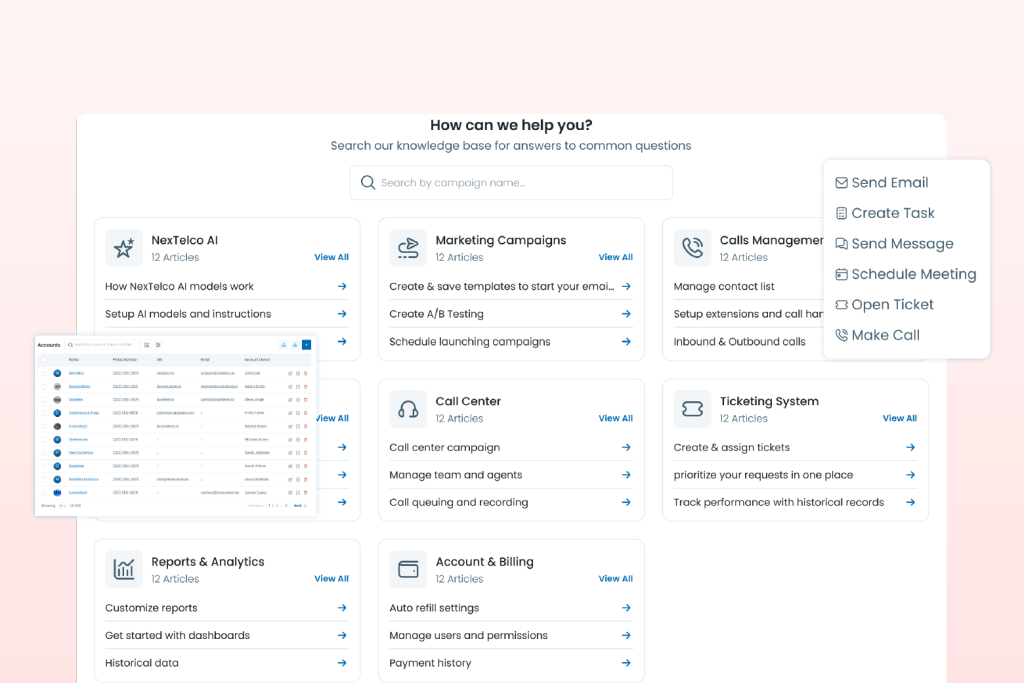Click the Marketing Campaigns category icon
1024x683 pixels.
[x=408, y=248]
